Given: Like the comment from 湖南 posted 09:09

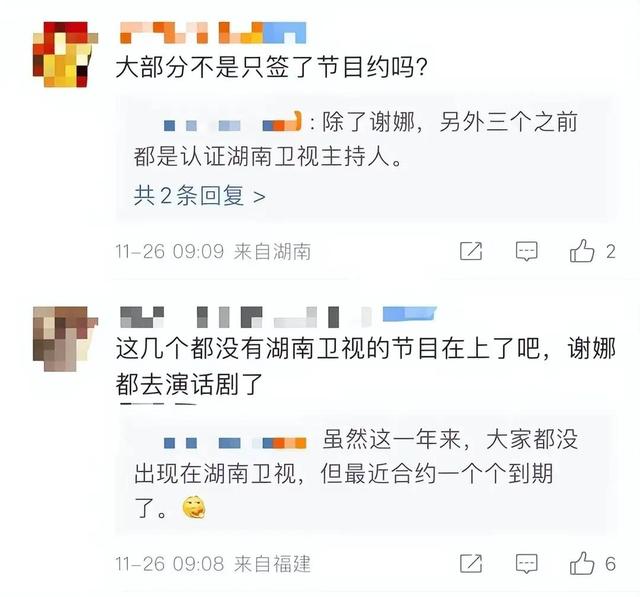Looking at the screenshot, I should [582, 251].
